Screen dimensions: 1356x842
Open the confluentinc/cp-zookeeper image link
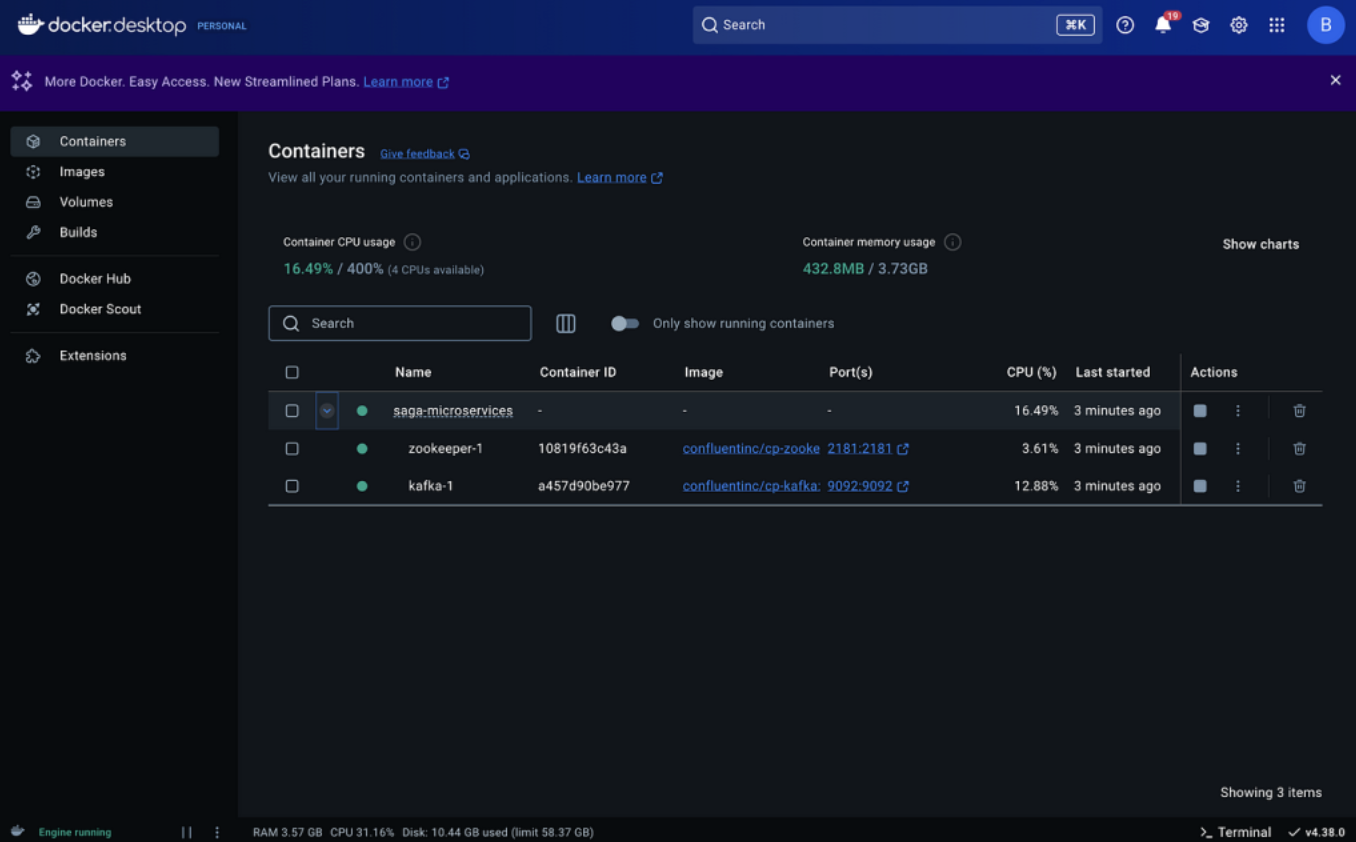[751, 449]
